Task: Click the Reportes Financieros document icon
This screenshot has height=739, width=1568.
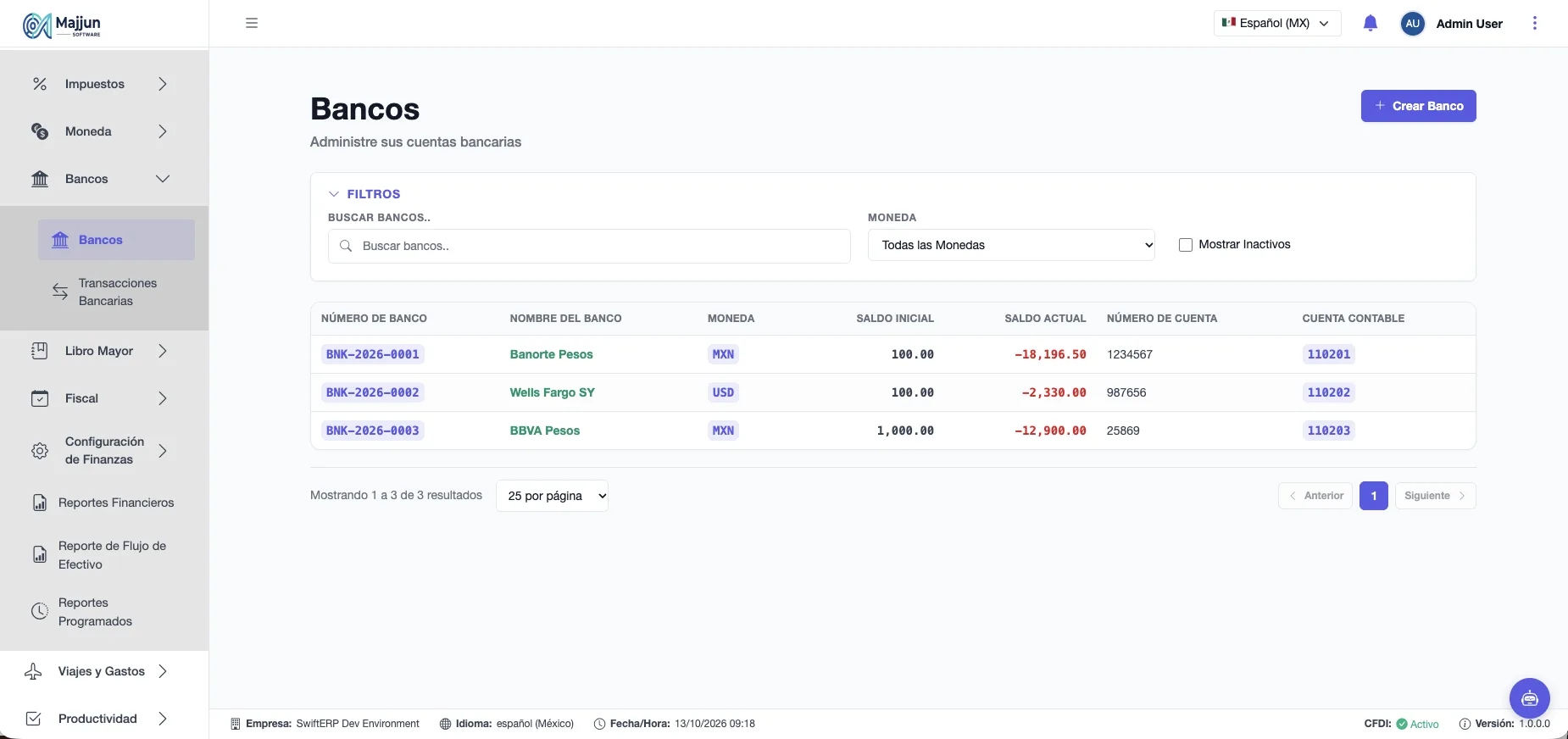Action: pyautogui.click(x=40, y=503)
